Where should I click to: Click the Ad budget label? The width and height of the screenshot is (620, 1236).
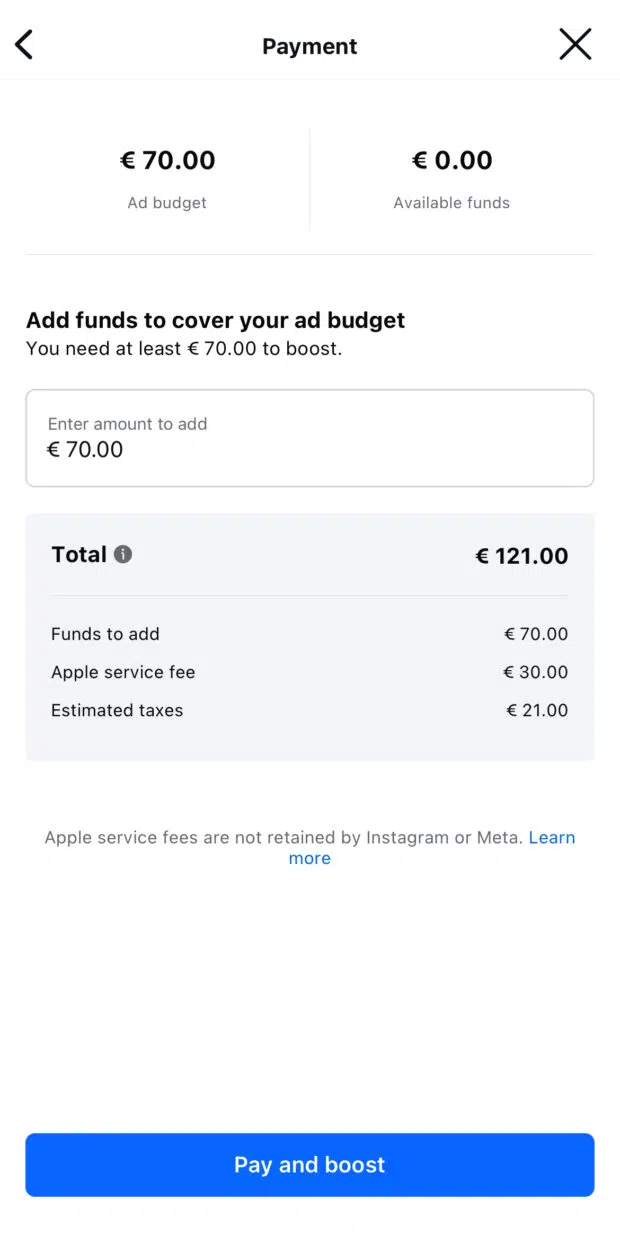coord(167,202)
